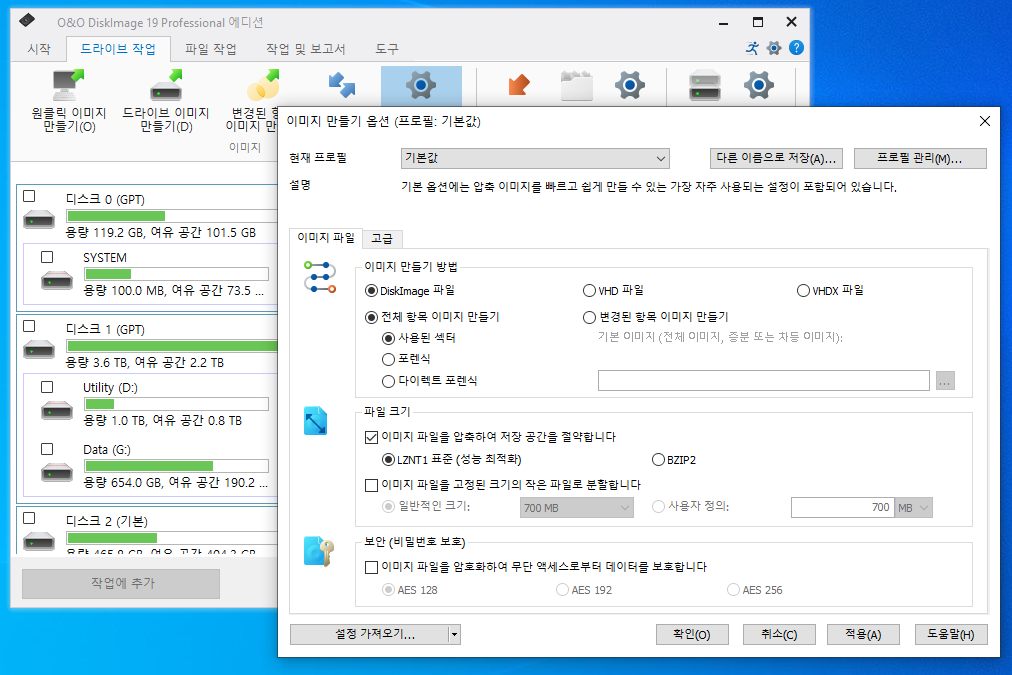The height and width of the screenshot is (675, 1012).
Task: Click the Disk 1 usage bar
Action: [172, 346]
